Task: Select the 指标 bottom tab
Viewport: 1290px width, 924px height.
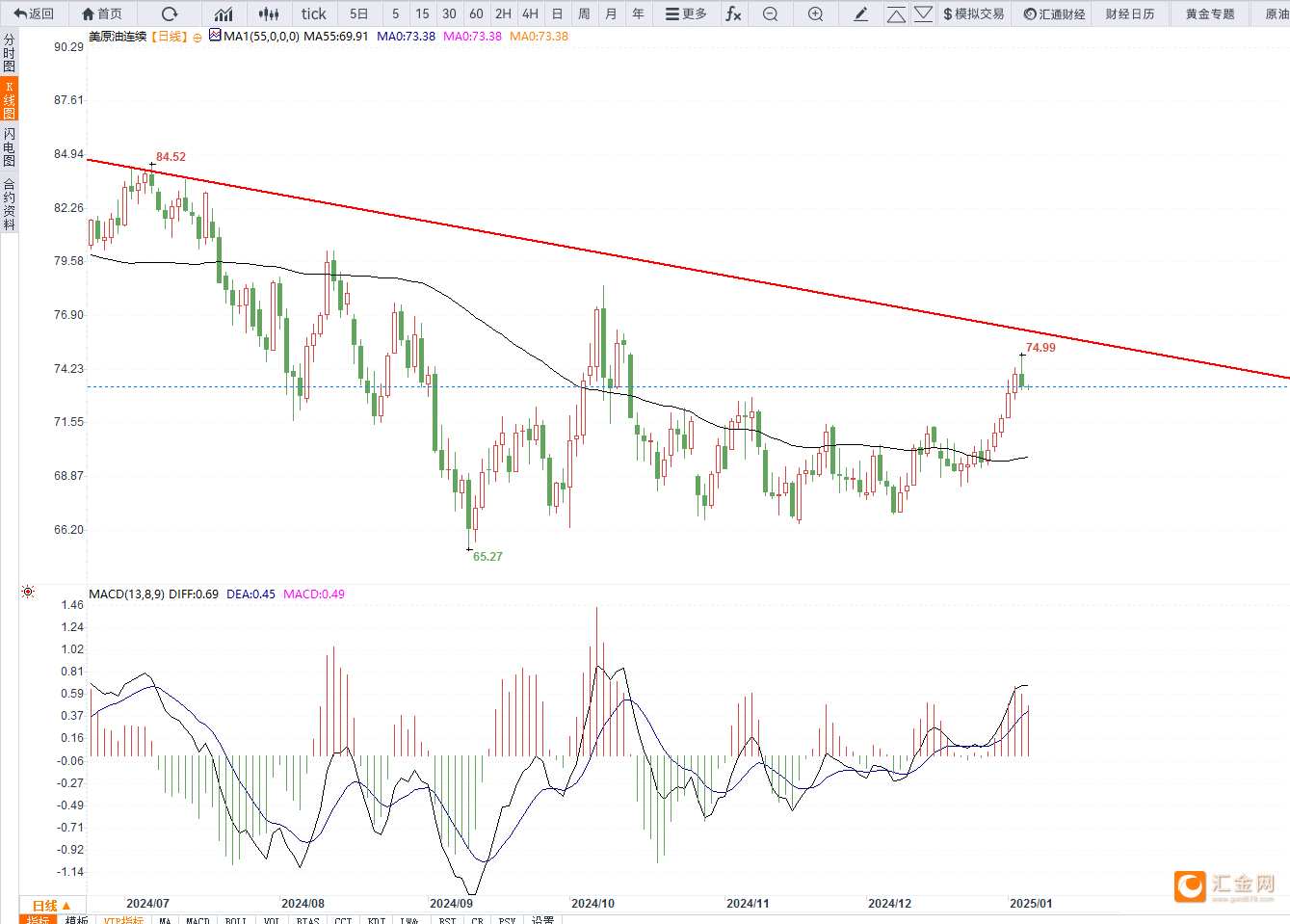Action: click(39, 920)
